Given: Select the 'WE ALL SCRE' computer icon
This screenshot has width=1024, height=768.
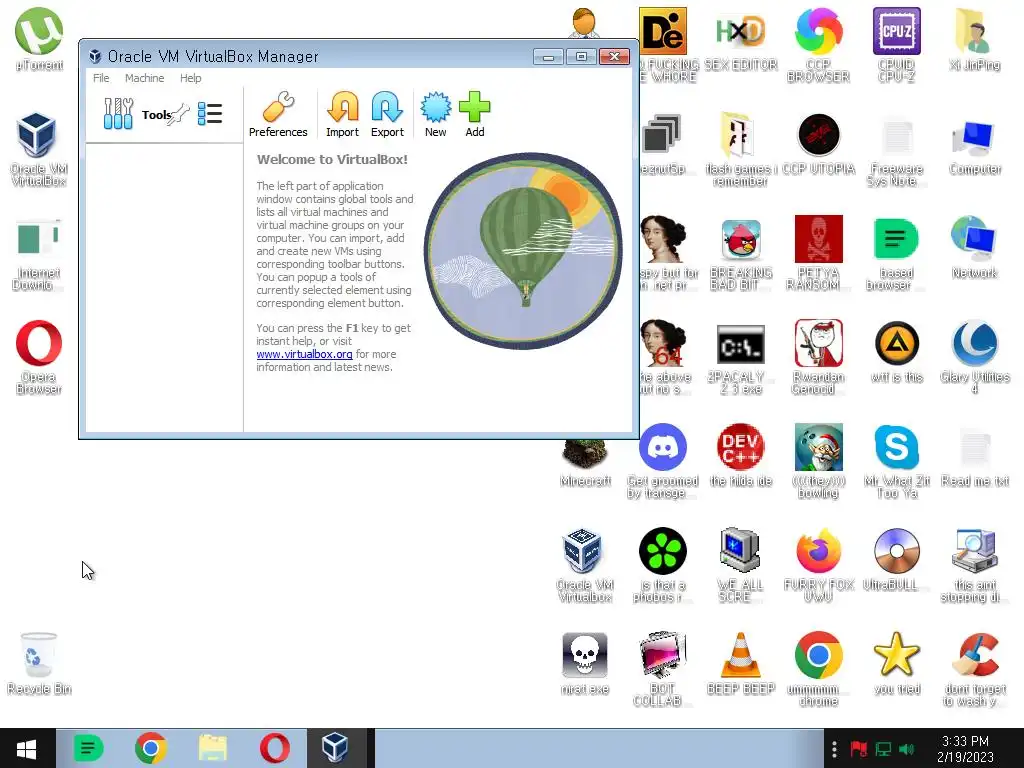Looking at the screenshot, I should [741, 565].
